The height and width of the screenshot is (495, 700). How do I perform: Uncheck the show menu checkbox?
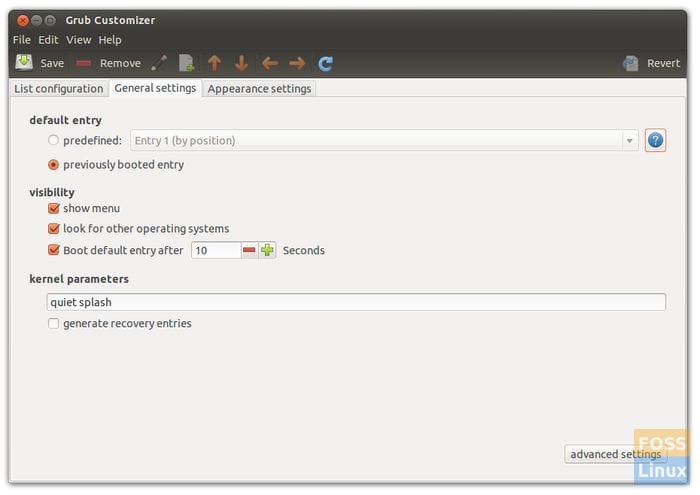(54, 208)
